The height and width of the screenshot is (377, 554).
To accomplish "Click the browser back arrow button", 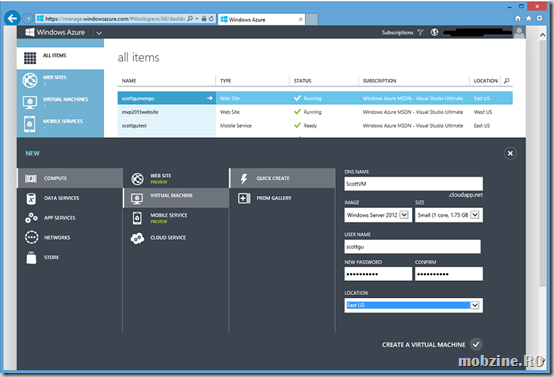I will click(x=12, y=18).
